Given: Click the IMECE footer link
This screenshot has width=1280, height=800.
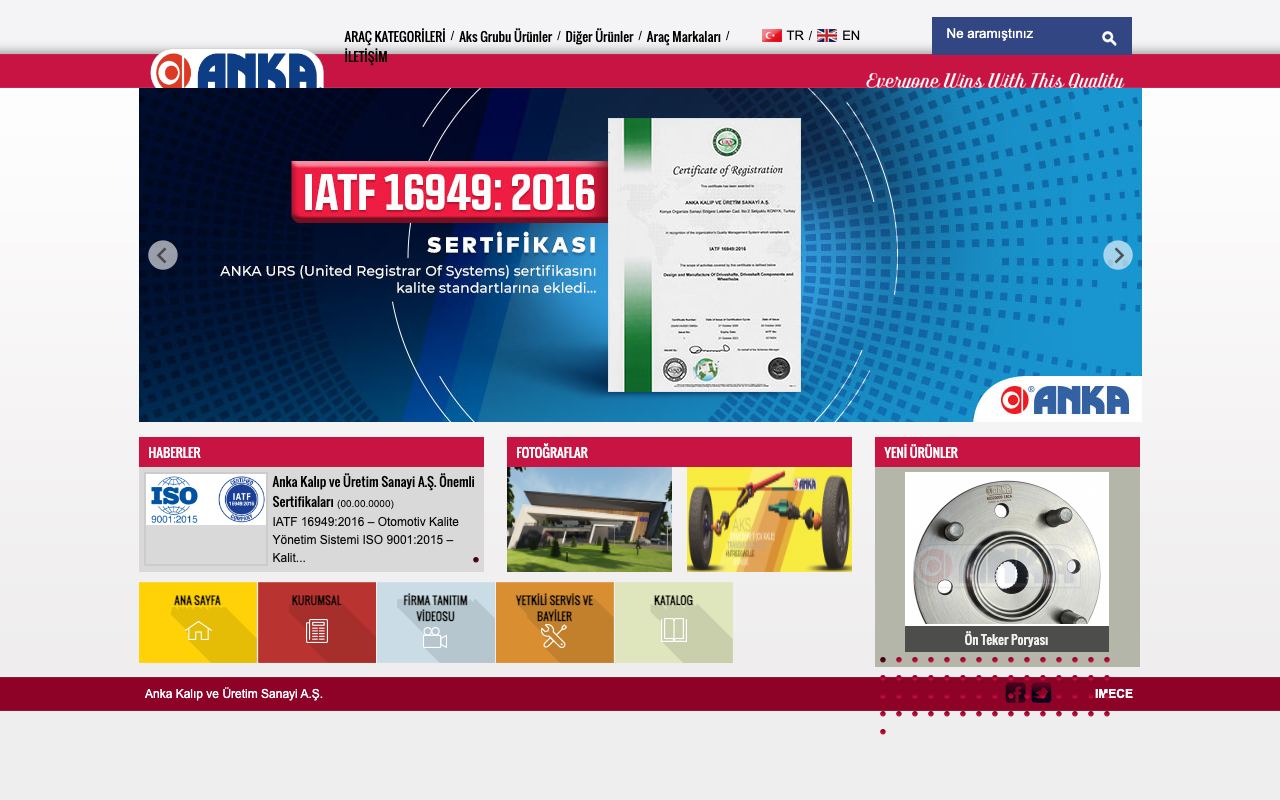Looking at the screenshot, I should (x=1114, y=694).
